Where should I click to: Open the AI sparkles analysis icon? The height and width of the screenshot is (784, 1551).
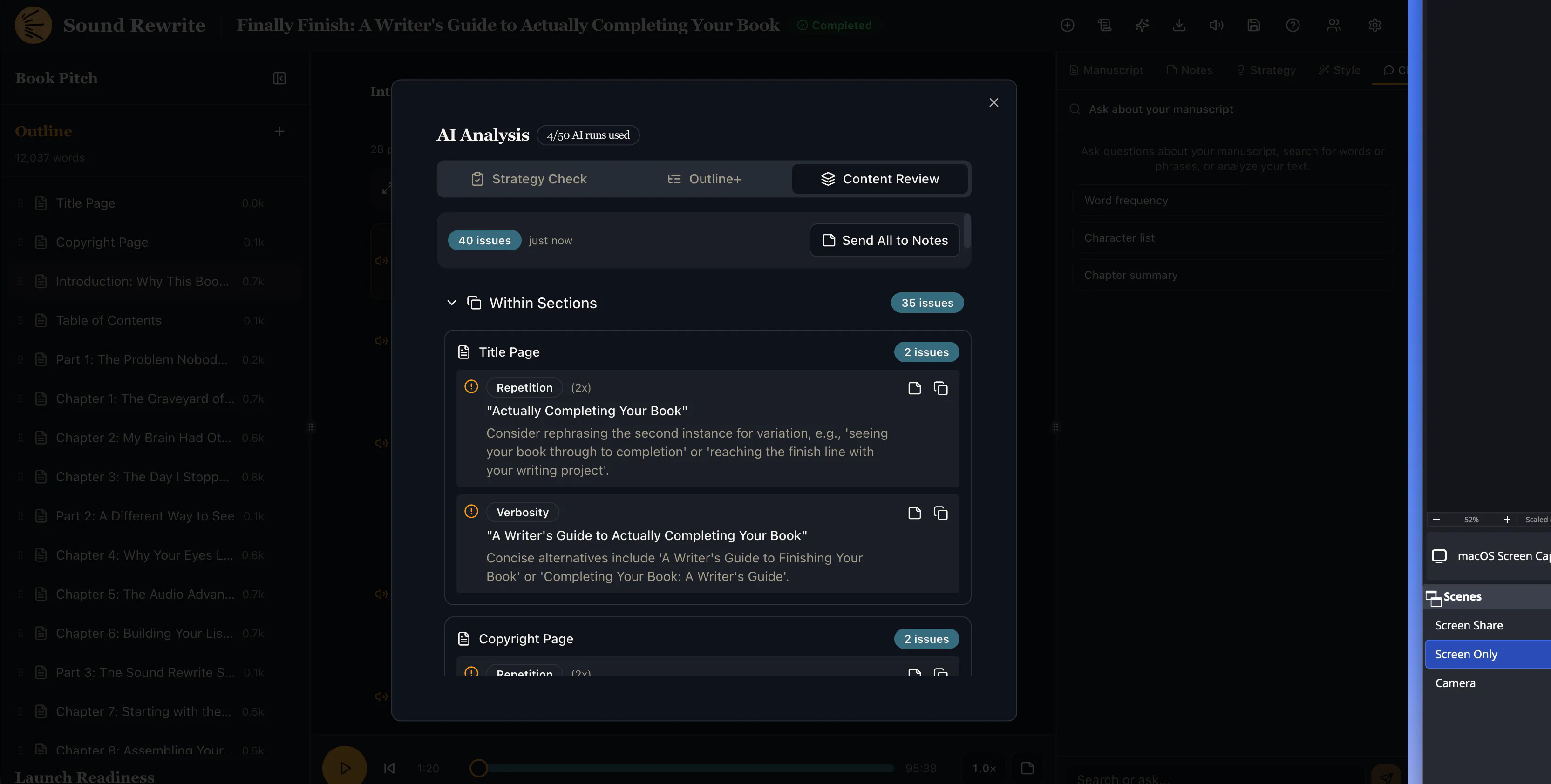click(x=1142, y=25)
